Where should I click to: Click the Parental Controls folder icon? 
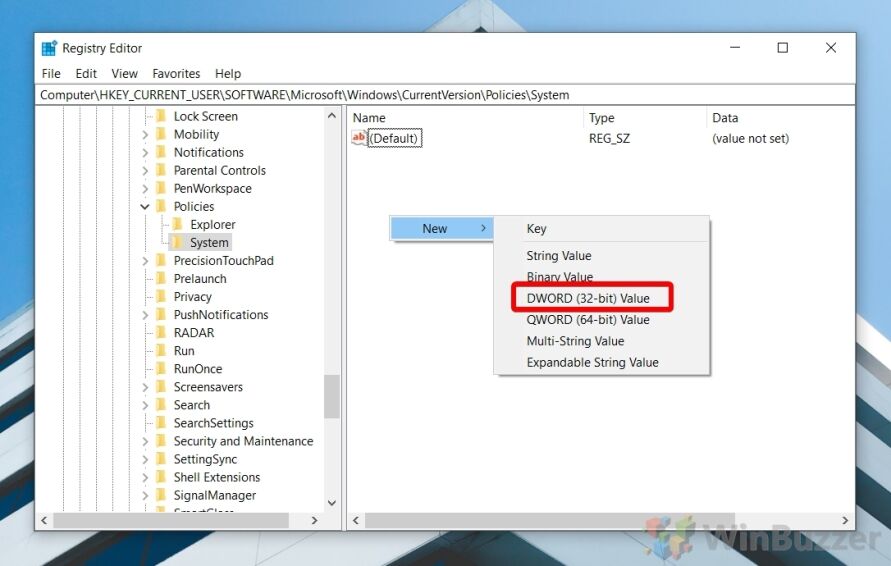click(161, 170)
